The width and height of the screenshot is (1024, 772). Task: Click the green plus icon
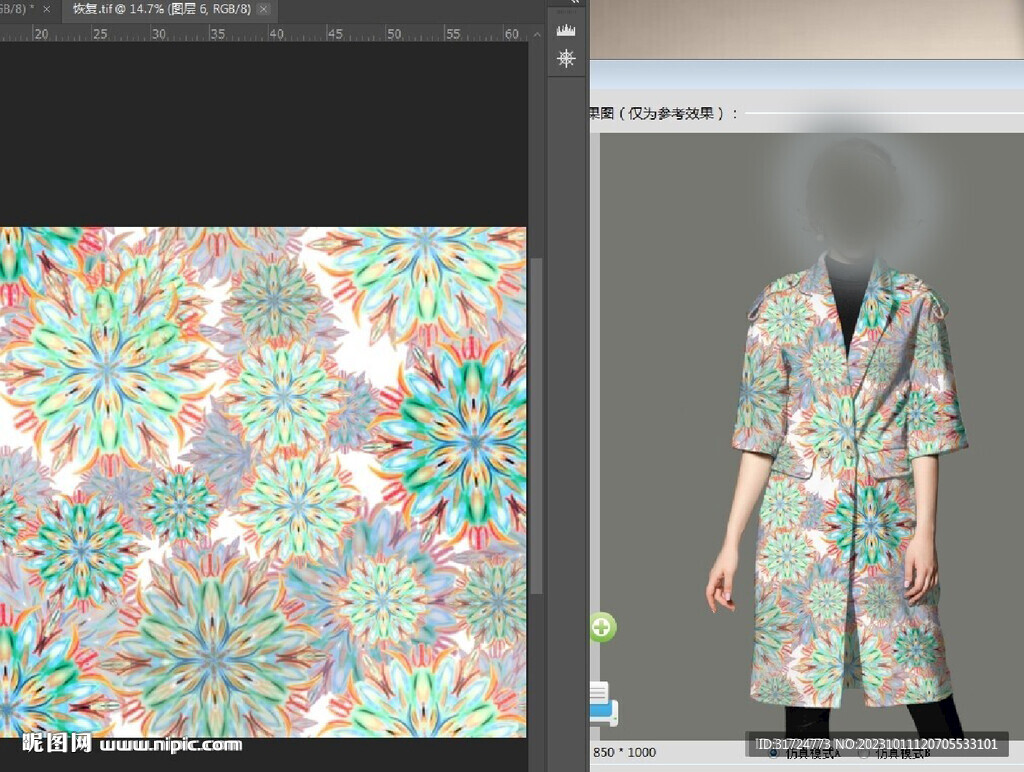602,627
